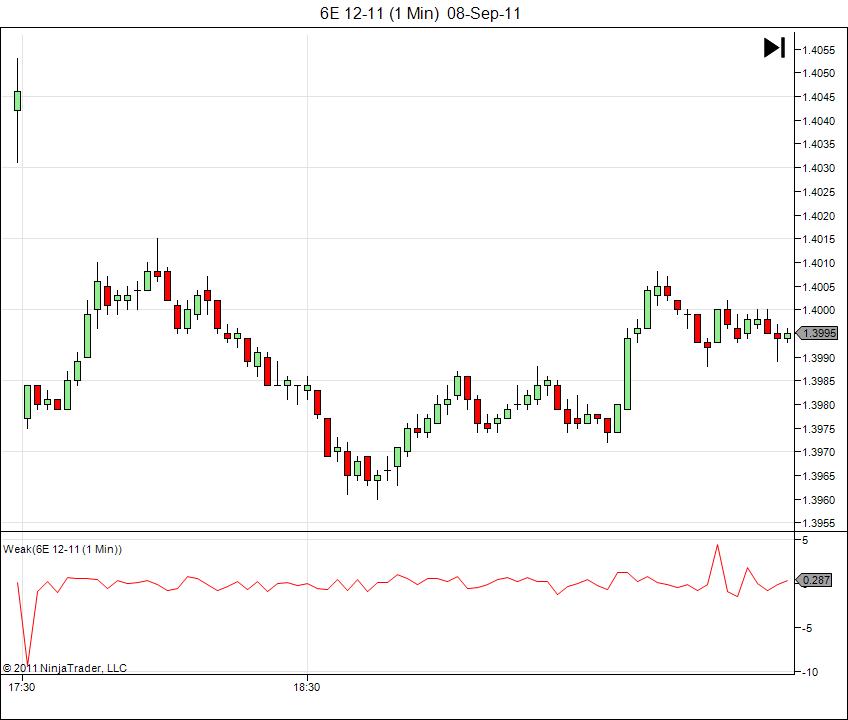Click the 1.3980 price axis label
Viewport: 848px width, 720px height.
coord(818,405)
